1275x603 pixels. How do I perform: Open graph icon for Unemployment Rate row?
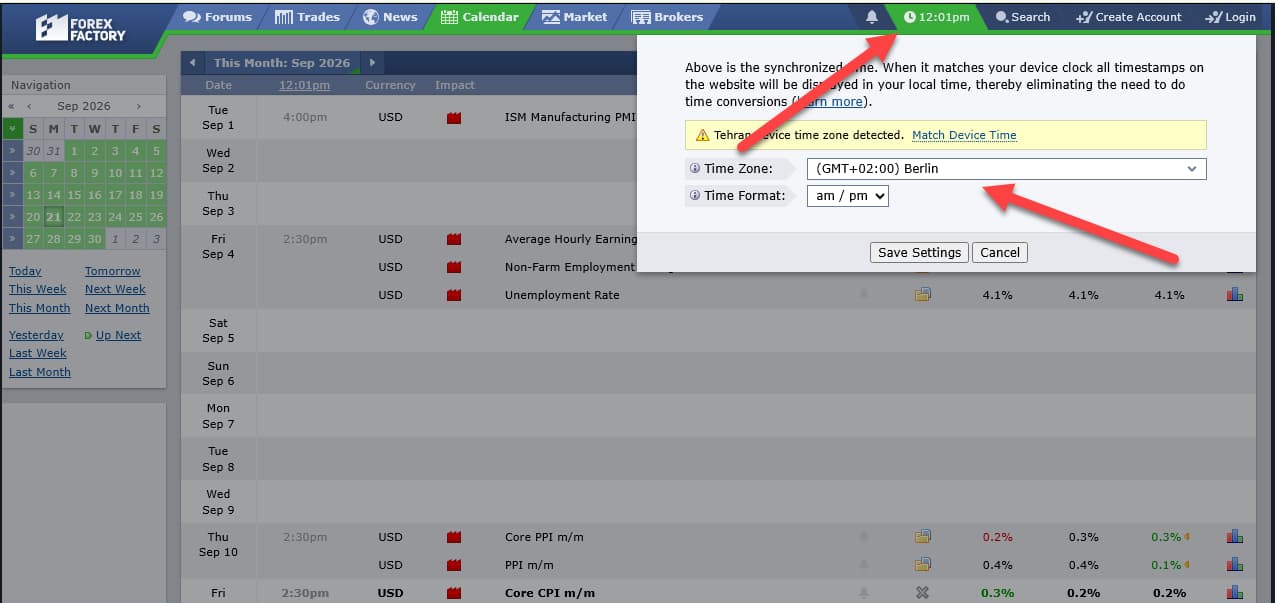1235,295
